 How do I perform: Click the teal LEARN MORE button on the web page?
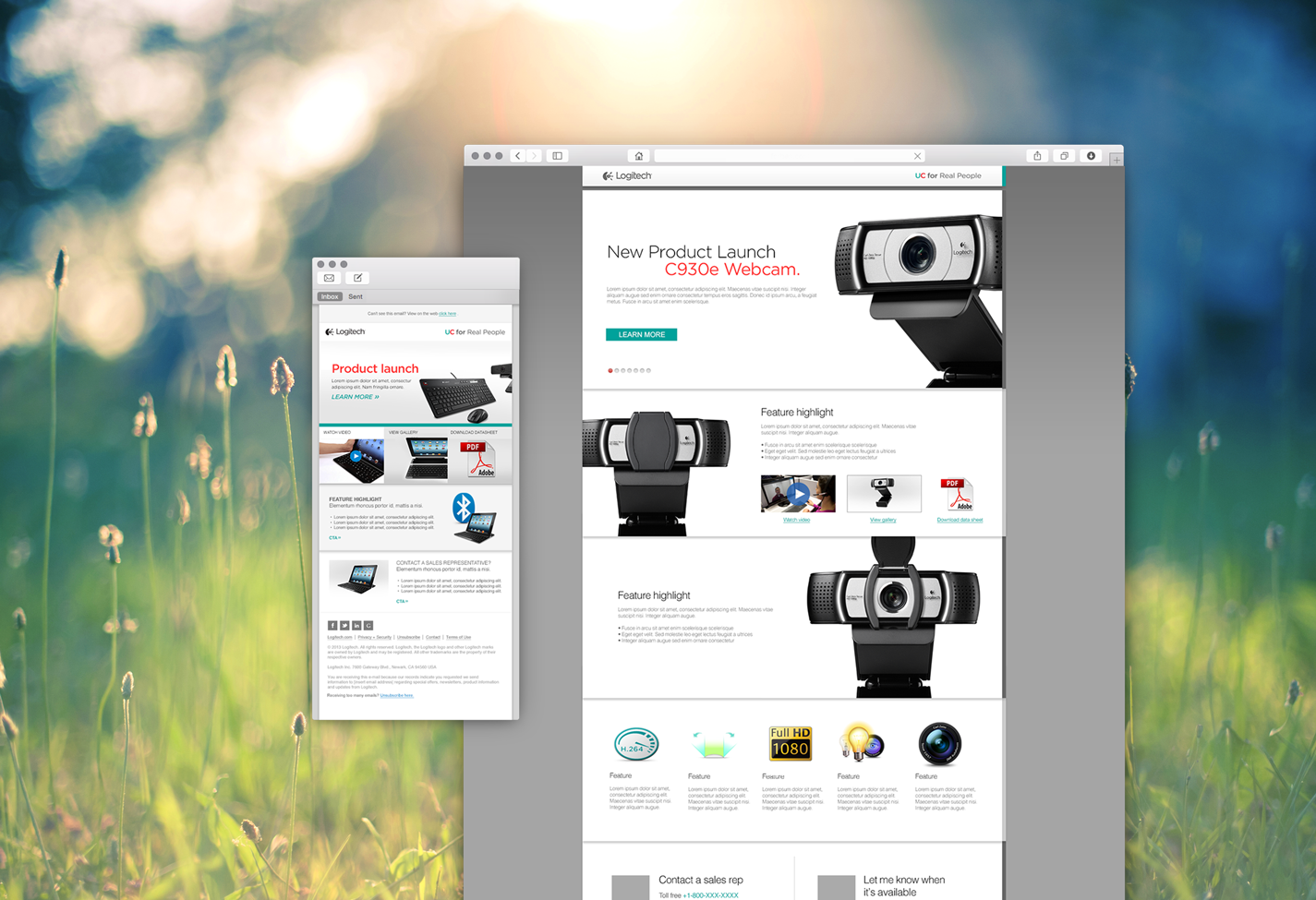641,334
